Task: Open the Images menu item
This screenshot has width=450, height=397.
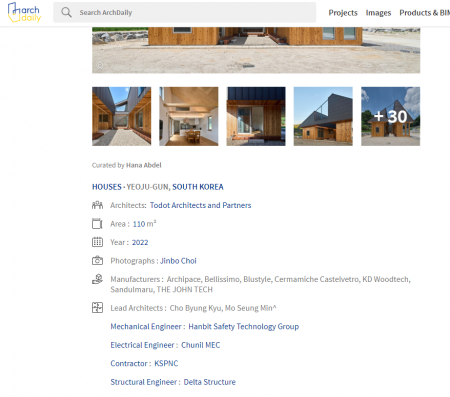Action: coord(378,13)
